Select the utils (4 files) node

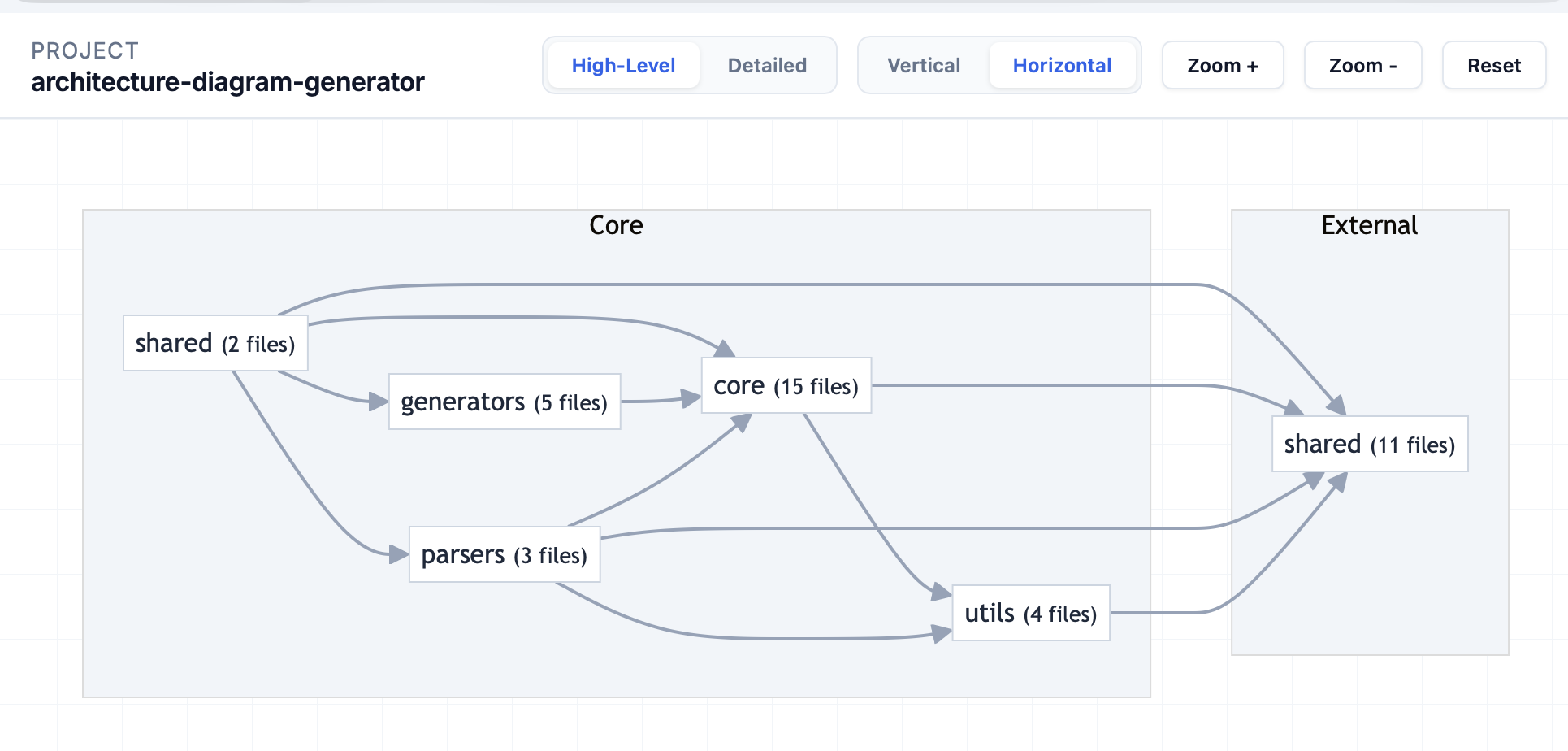(1031, 613)
